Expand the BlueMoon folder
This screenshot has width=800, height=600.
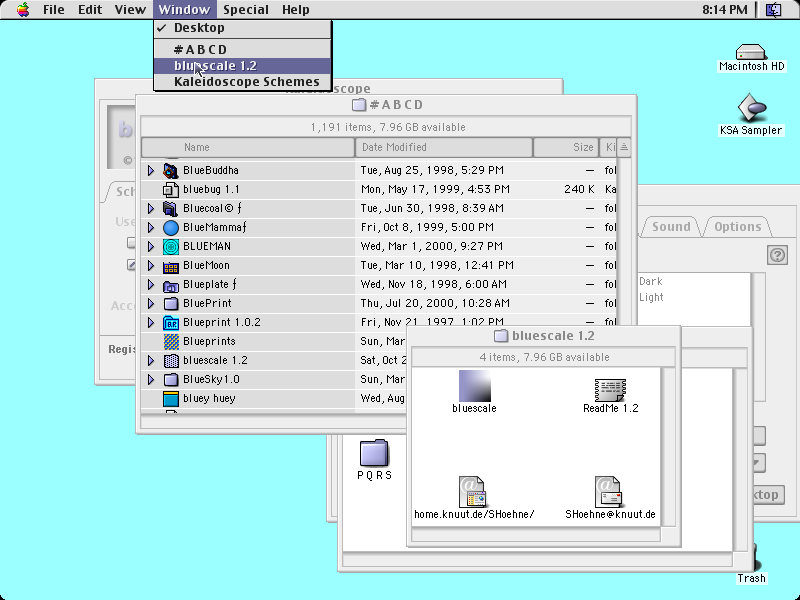(x=151, y=265)
